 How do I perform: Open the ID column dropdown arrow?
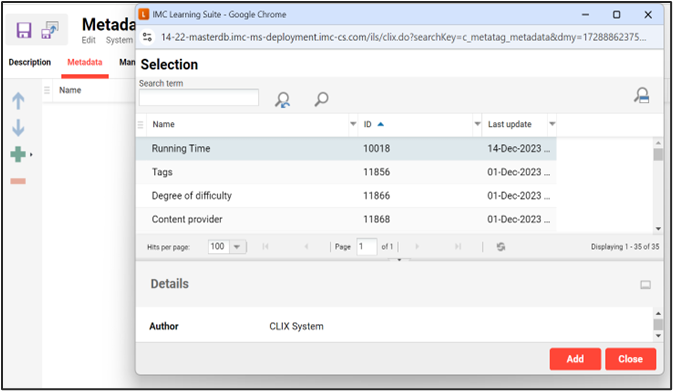pos(477,124)
